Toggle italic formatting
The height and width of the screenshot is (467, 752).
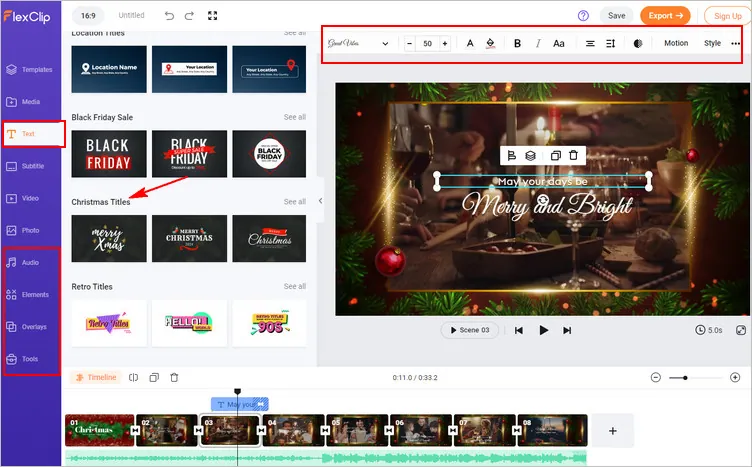click(x=538, y=43)
